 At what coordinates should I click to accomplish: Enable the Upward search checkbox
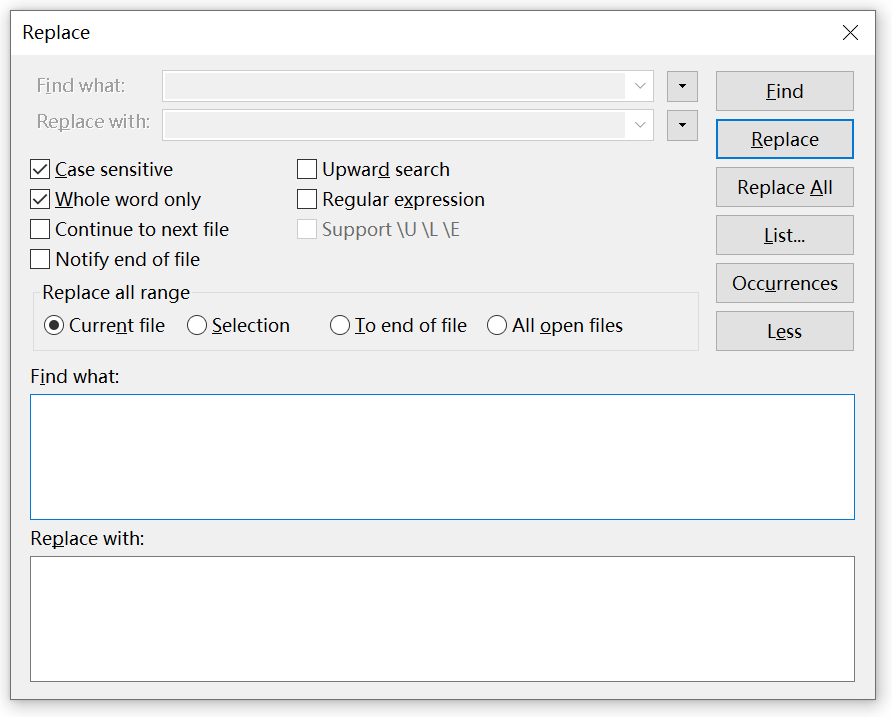307,170
